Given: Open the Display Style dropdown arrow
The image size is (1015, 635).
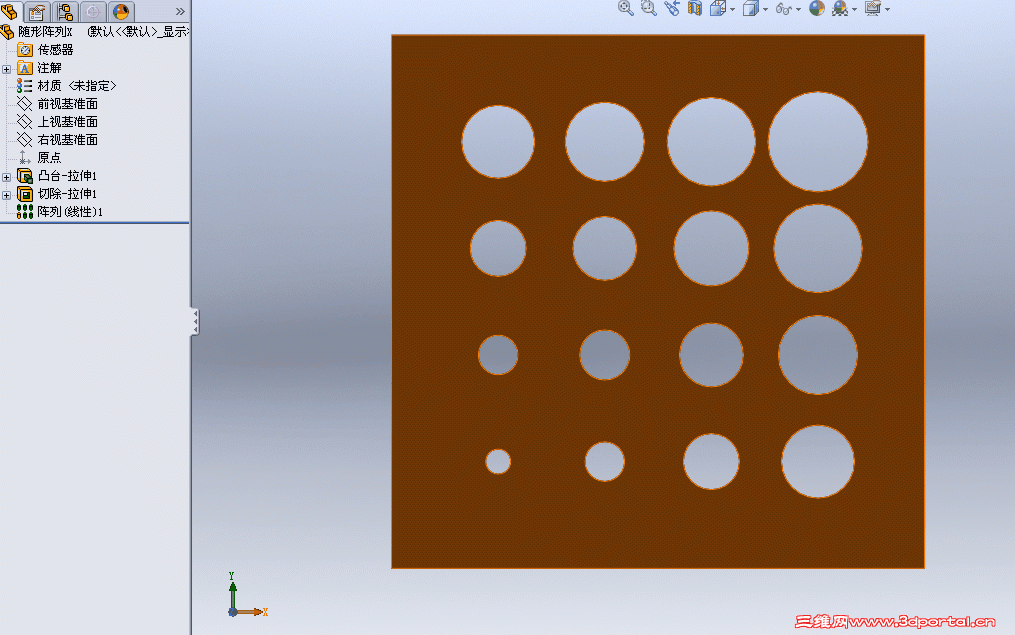Looking at the screenshot, I should tap(763, 9).
